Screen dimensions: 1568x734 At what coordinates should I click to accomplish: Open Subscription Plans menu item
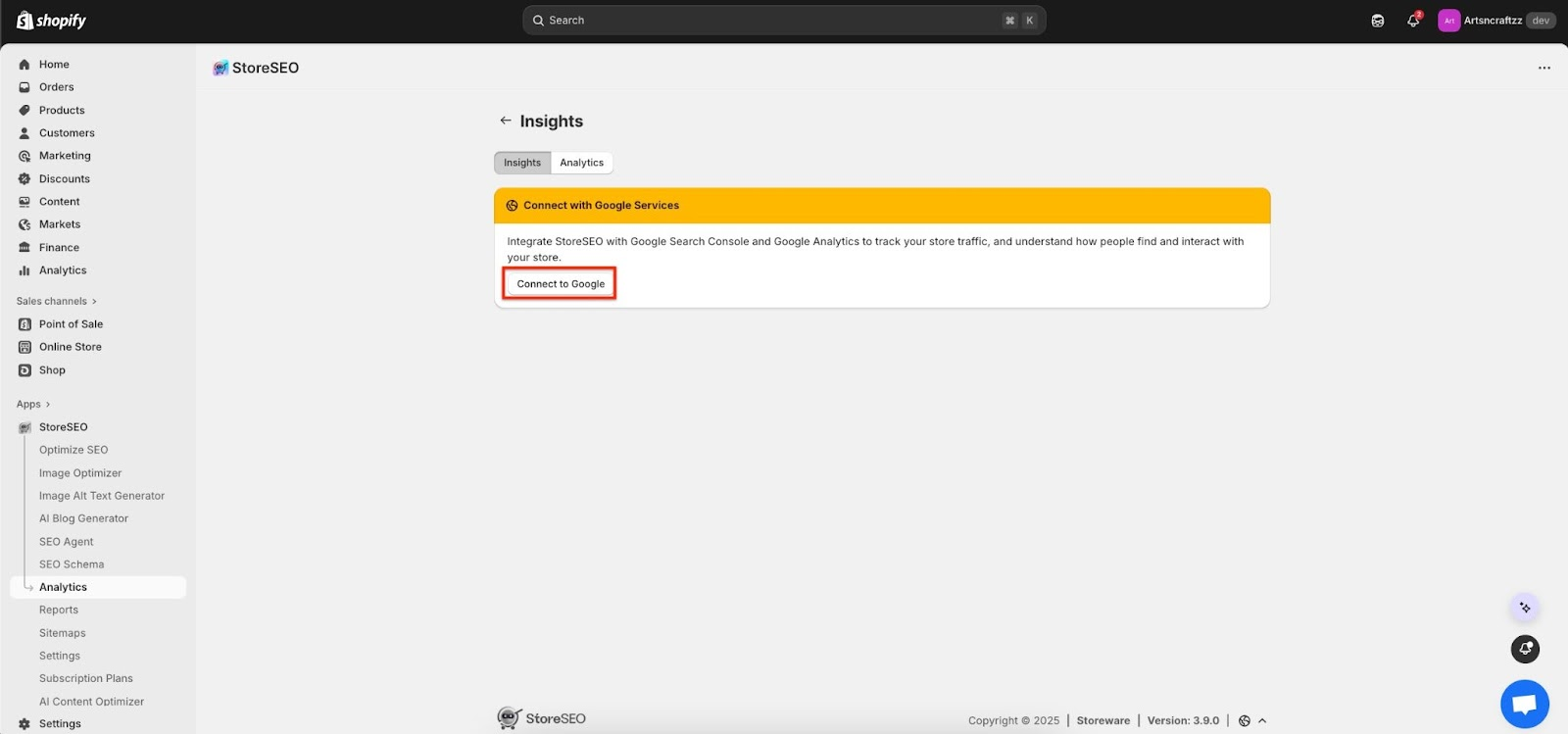click(x=86, y=678)
